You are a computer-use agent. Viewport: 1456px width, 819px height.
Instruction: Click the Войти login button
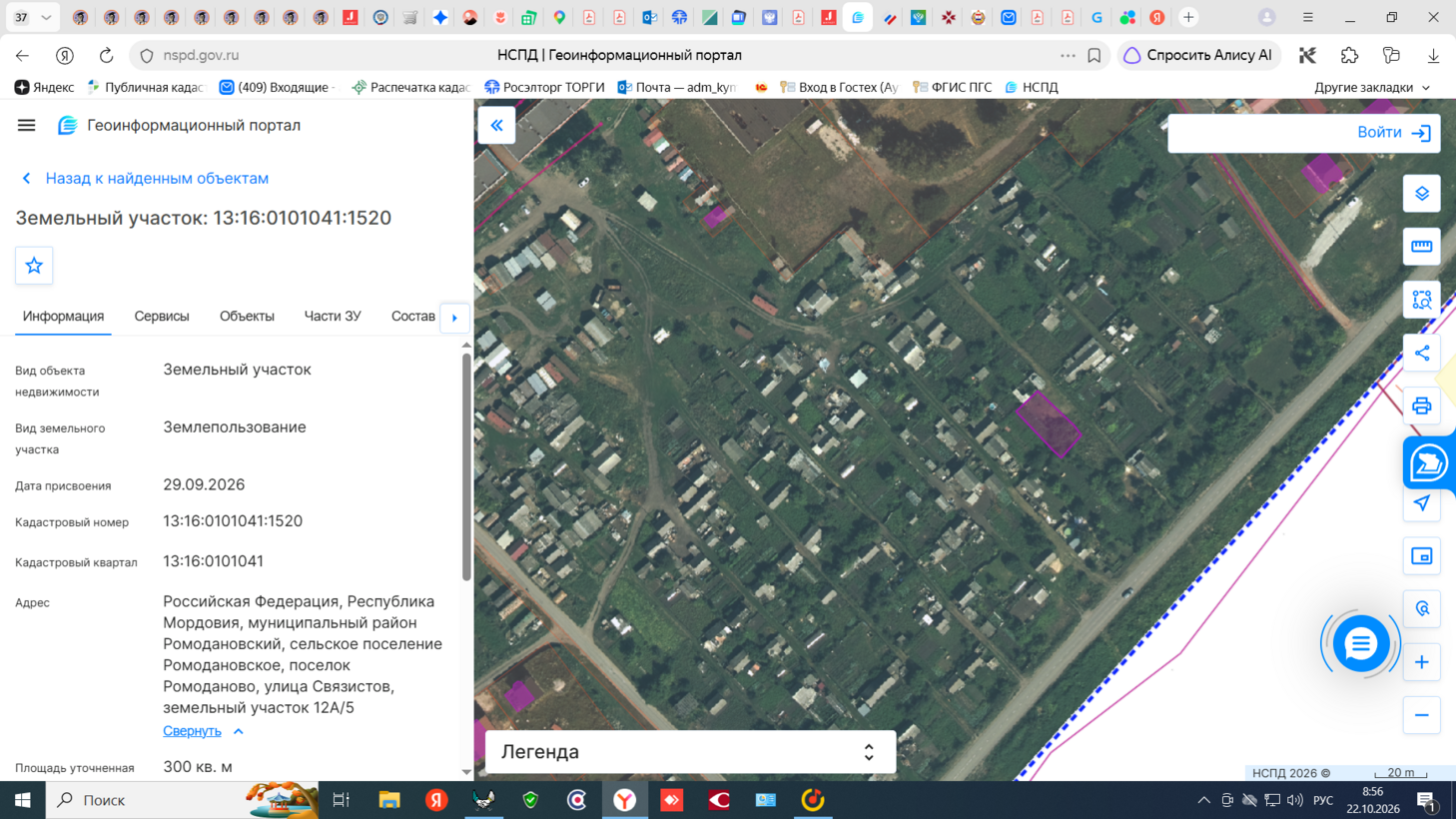tap(1394, 133)
